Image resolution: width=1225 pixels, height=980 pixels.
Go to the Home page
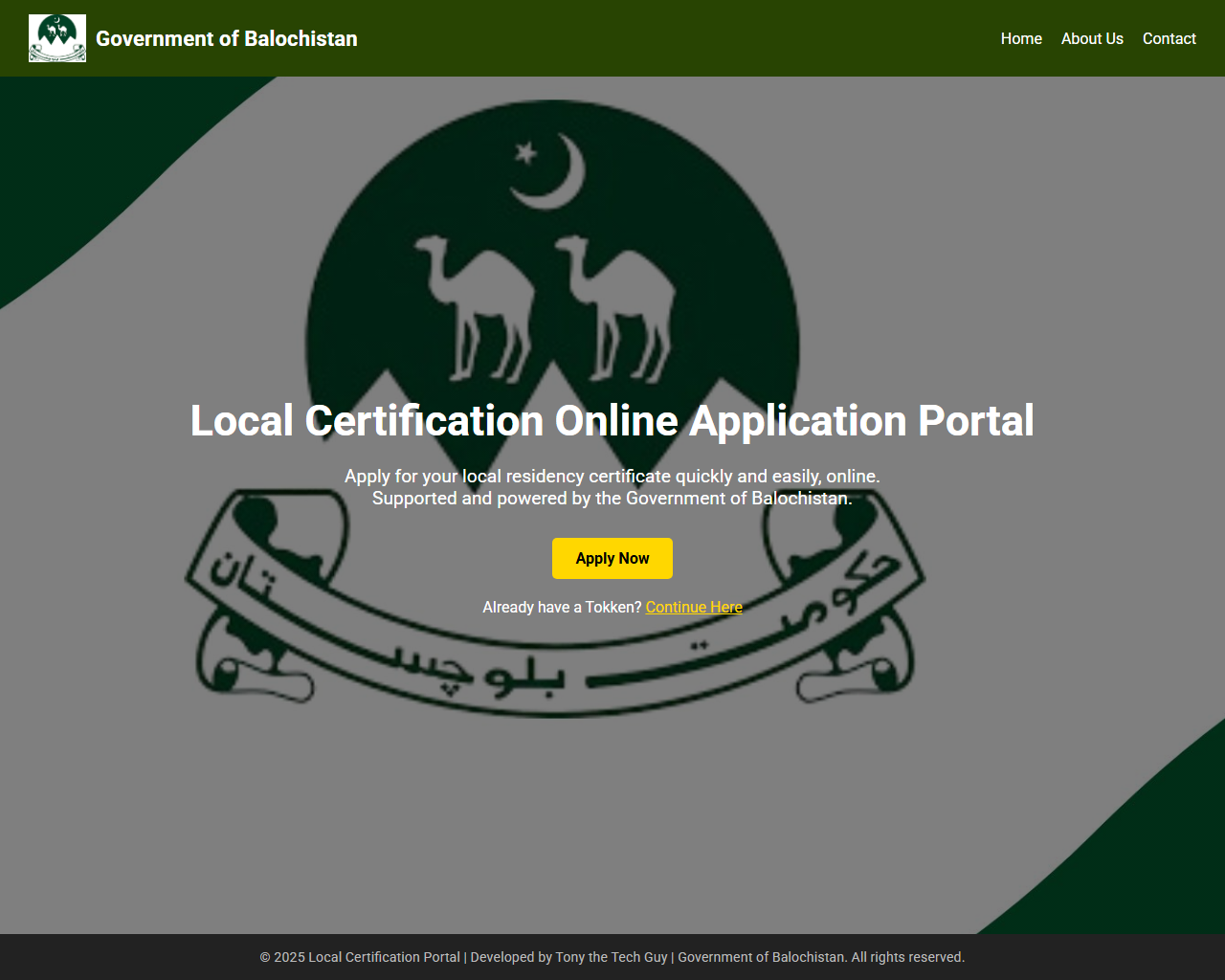coord(1021,38)
